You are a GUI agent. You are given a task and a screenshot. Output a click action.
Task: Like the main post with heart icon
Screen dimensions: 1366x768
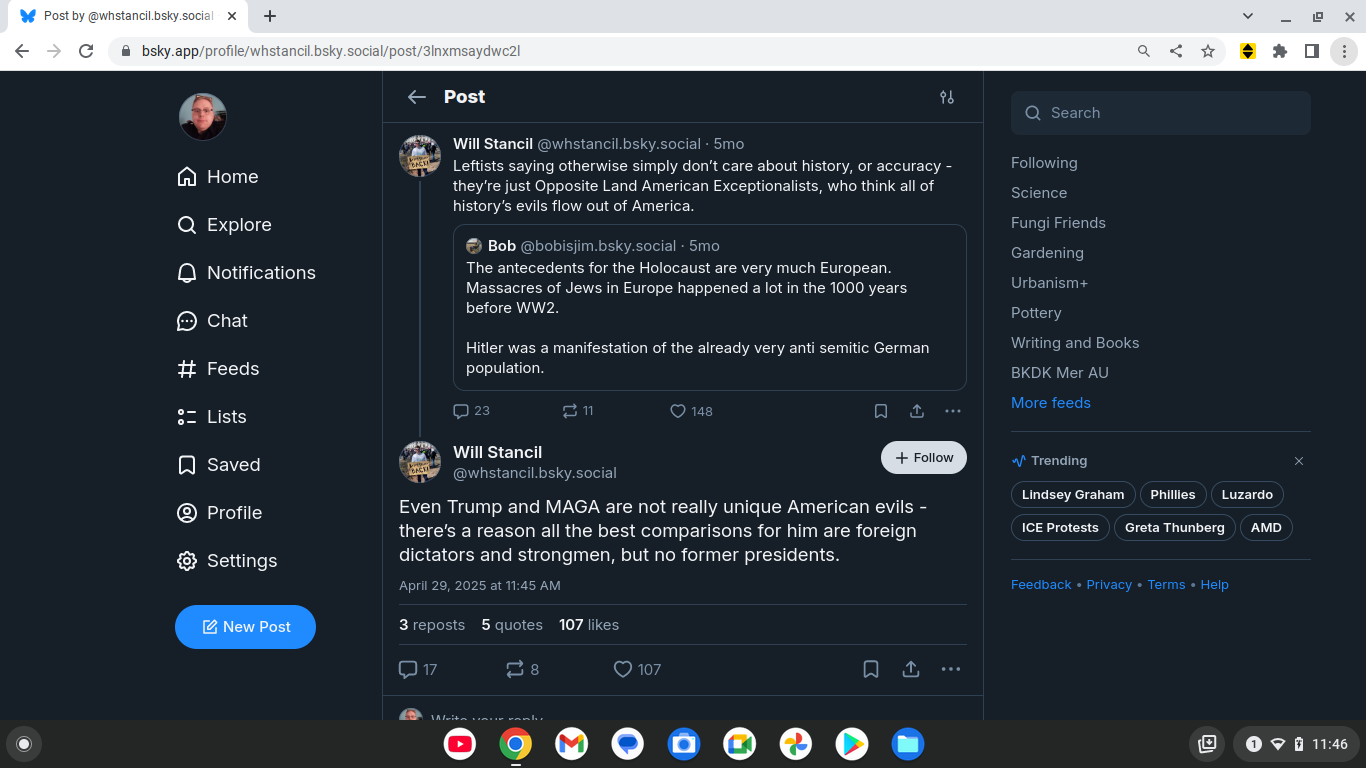coord(623,669)
